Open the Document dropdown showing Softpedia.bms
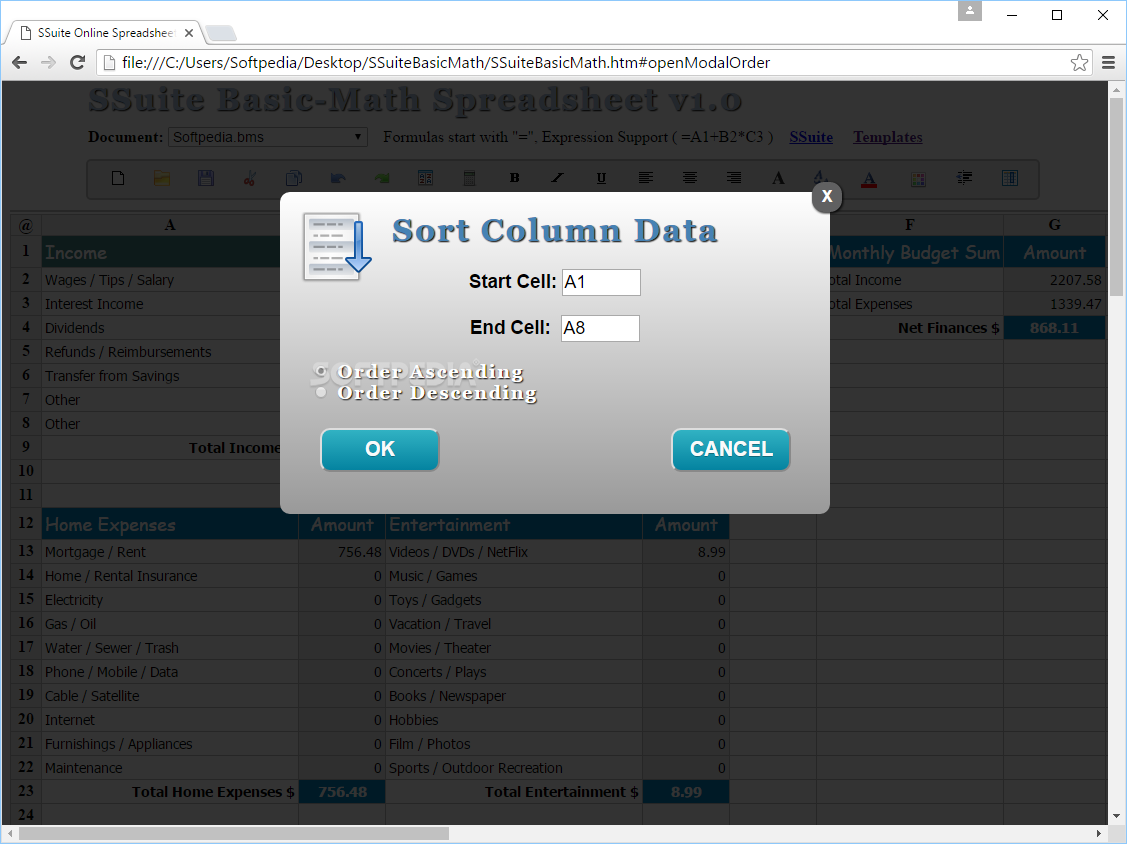This screenshot has width=1127, height=844. pyautogui.click(x=267, y=137)
